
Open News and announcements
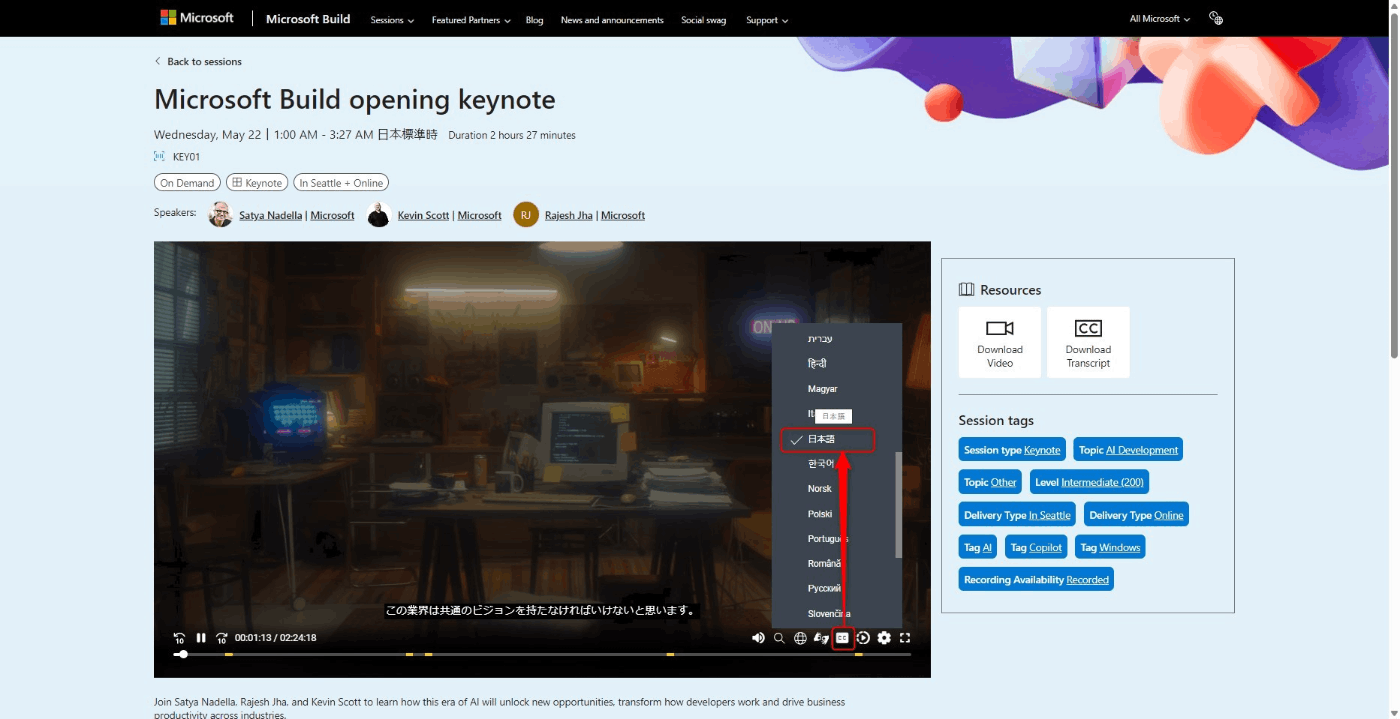[x=612, y=20]
